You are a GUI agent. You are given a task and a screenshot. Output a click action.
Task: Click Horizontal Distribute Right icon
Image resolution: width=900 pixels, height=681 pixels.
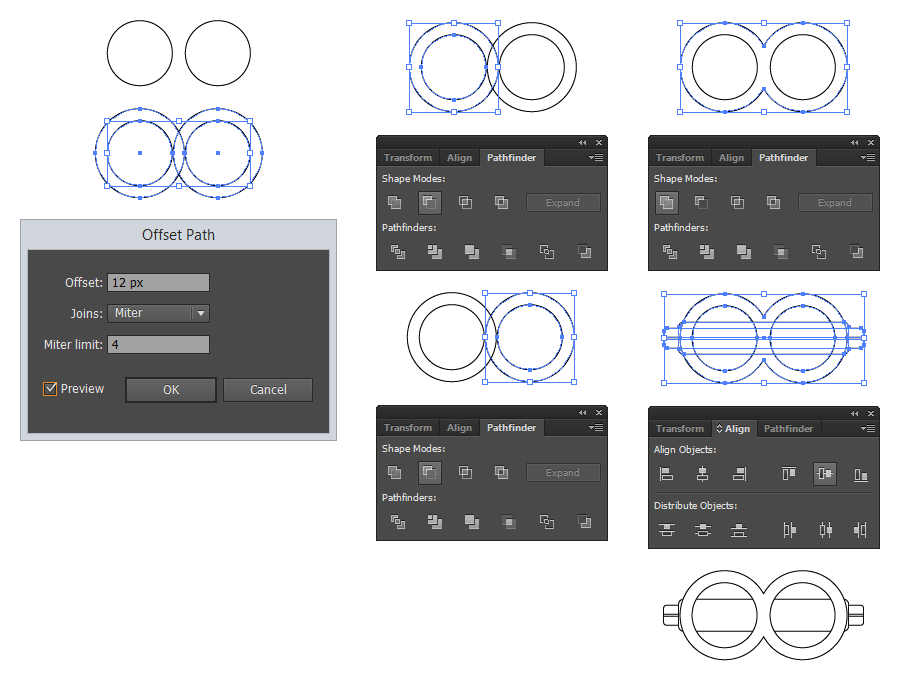pos(860,529)
